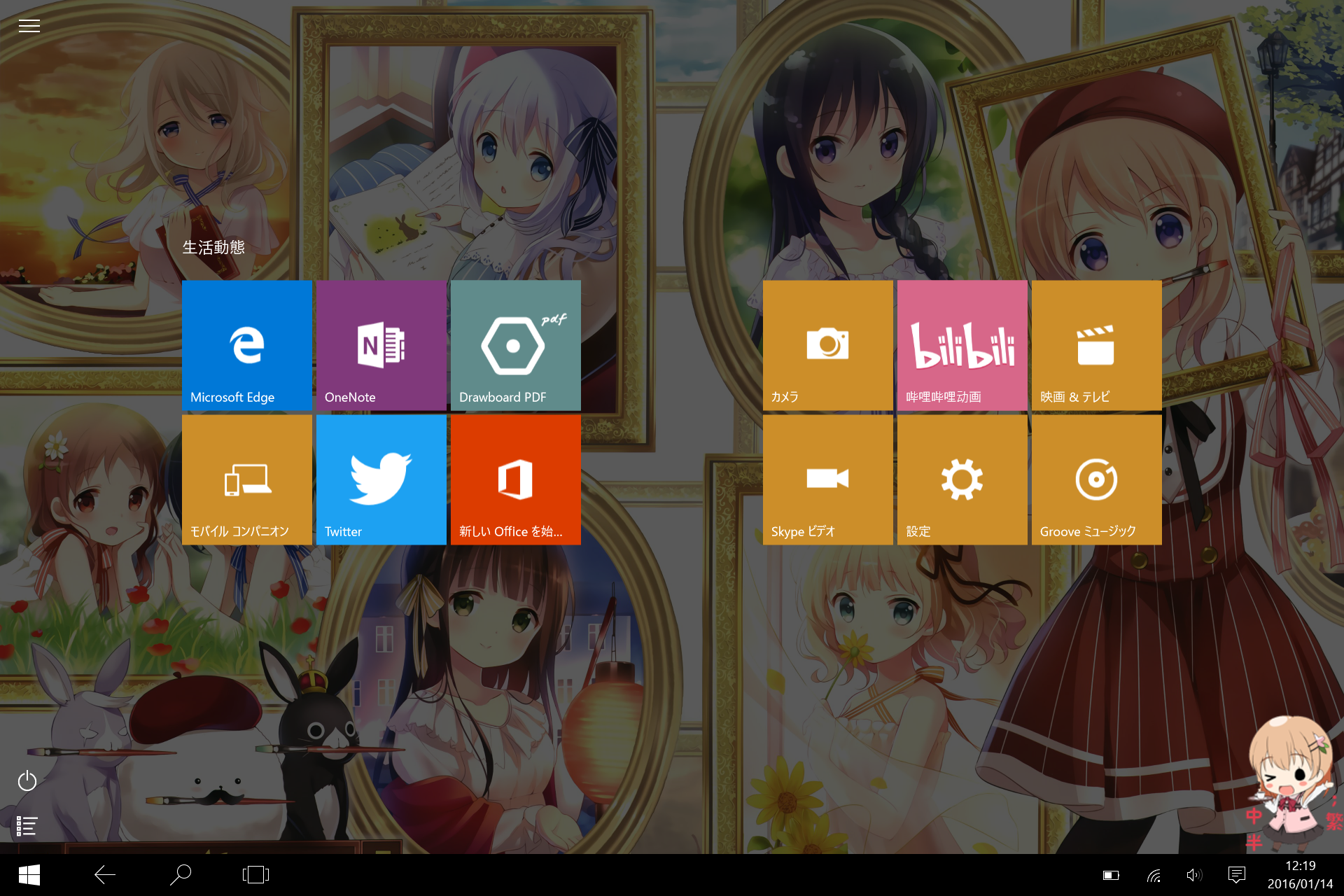The width and height of the screenshot is (1344, 896).
Task: Click the 繁 traditional Chinese IME indicator
Action: click(1334, 820)
